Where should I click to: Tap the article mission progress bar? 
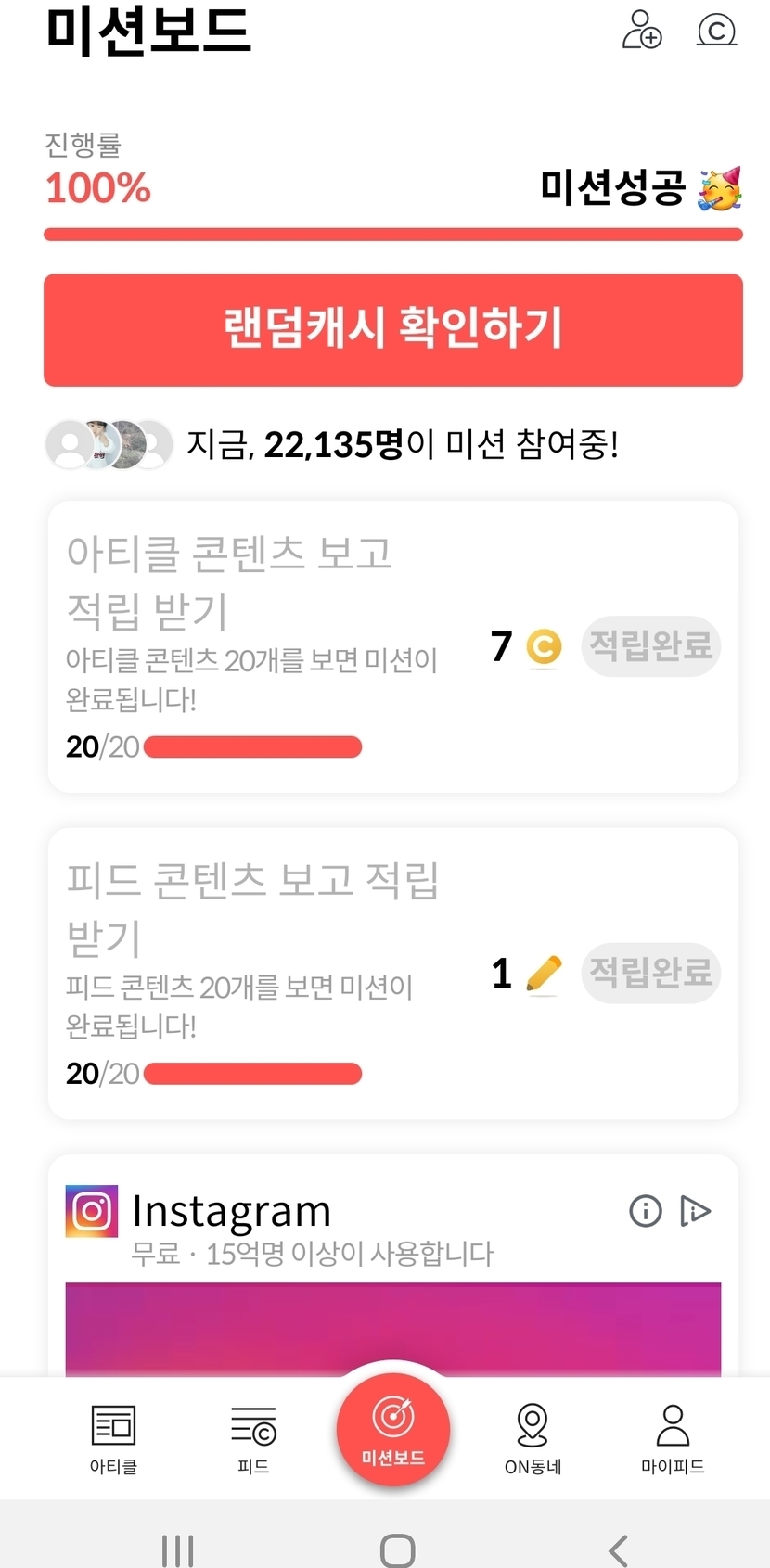(x=252, y=746)
